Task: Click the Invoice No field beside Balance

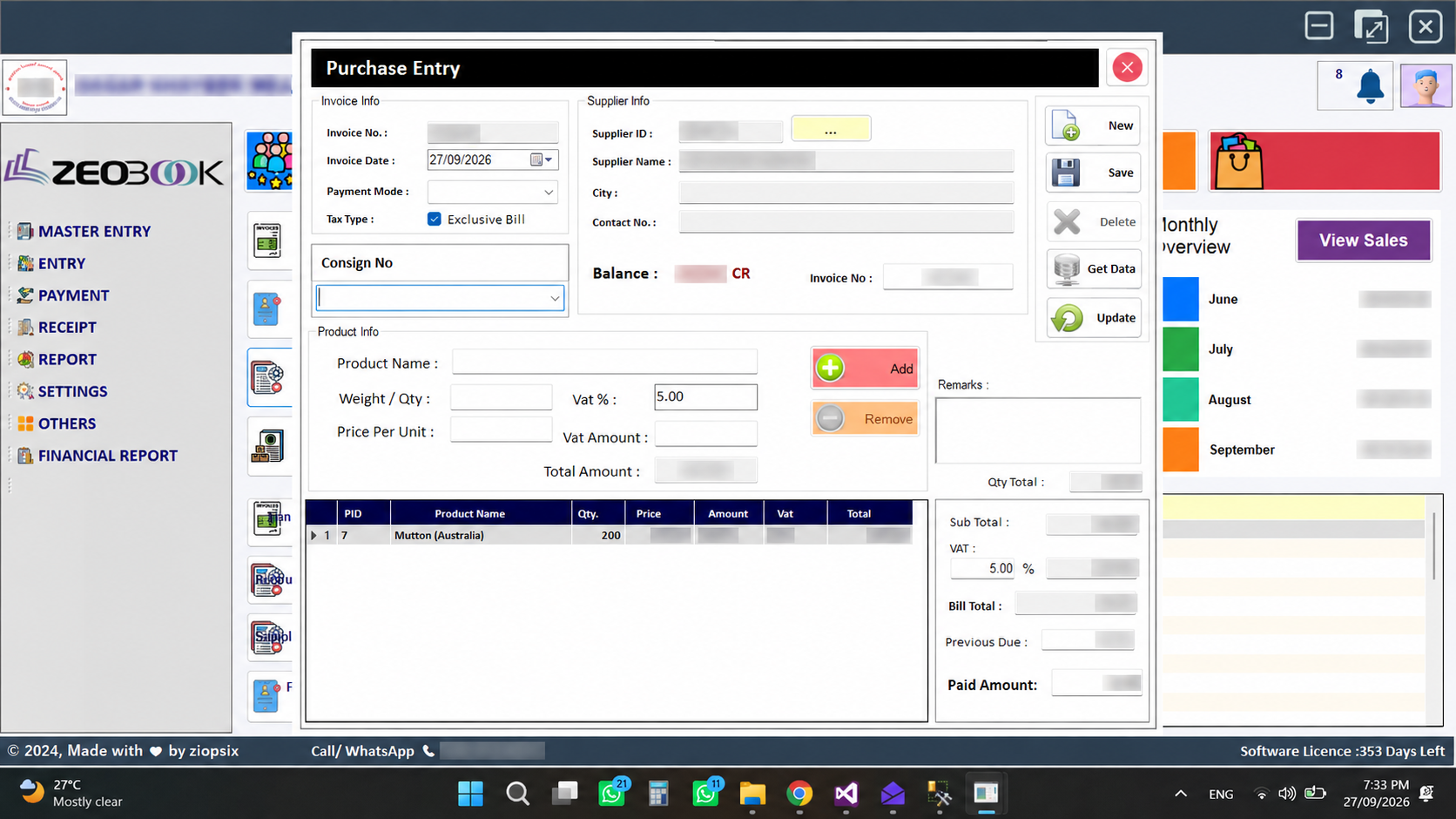Action: pos(947,277)
